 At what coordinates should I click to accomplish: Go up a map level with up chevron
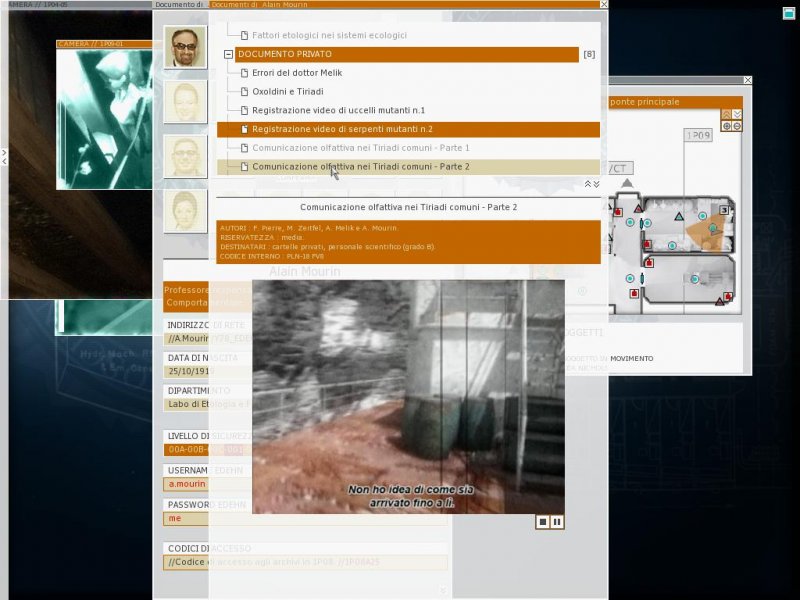tap(726, 114)
